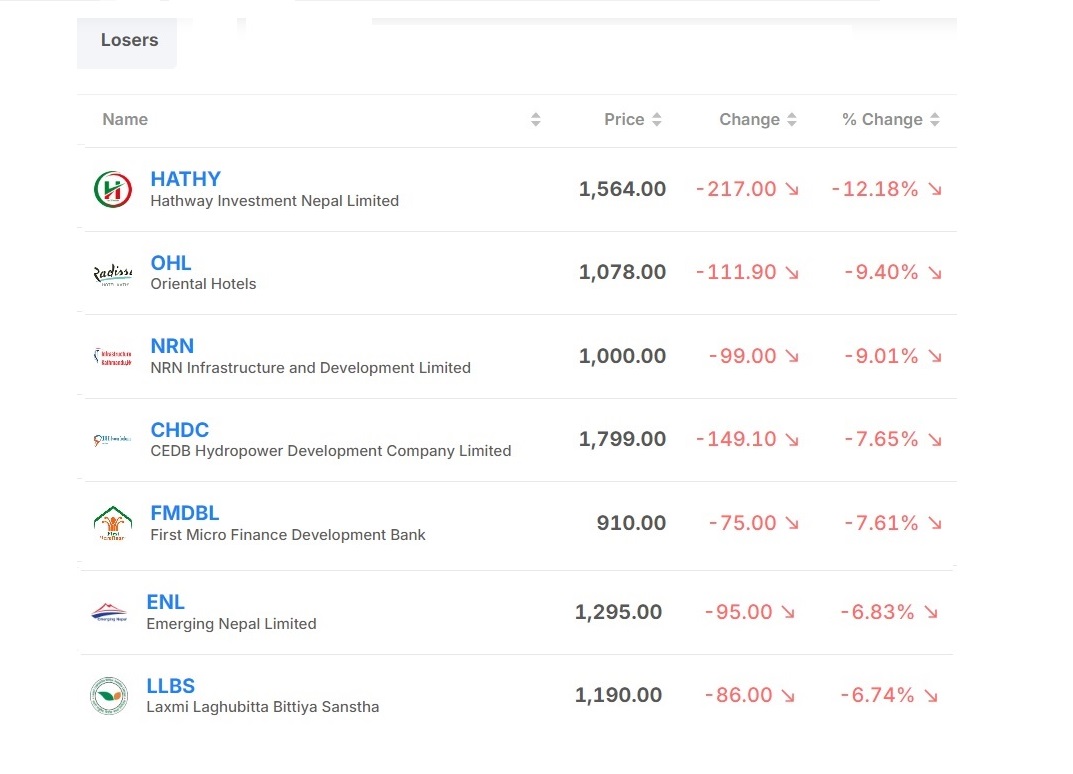This screenshot has height=774, width=1073.
Task: Open the HATHY stock symbol link
Action: pos(185,179)
